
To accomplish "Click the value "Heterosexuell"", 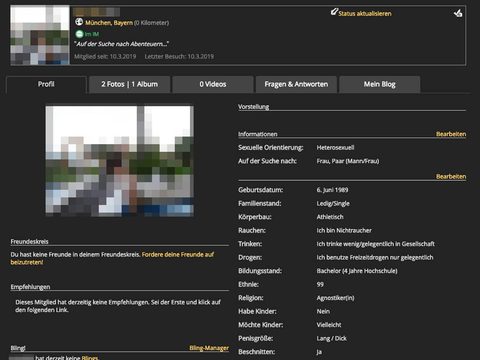I will coord(335,148).
